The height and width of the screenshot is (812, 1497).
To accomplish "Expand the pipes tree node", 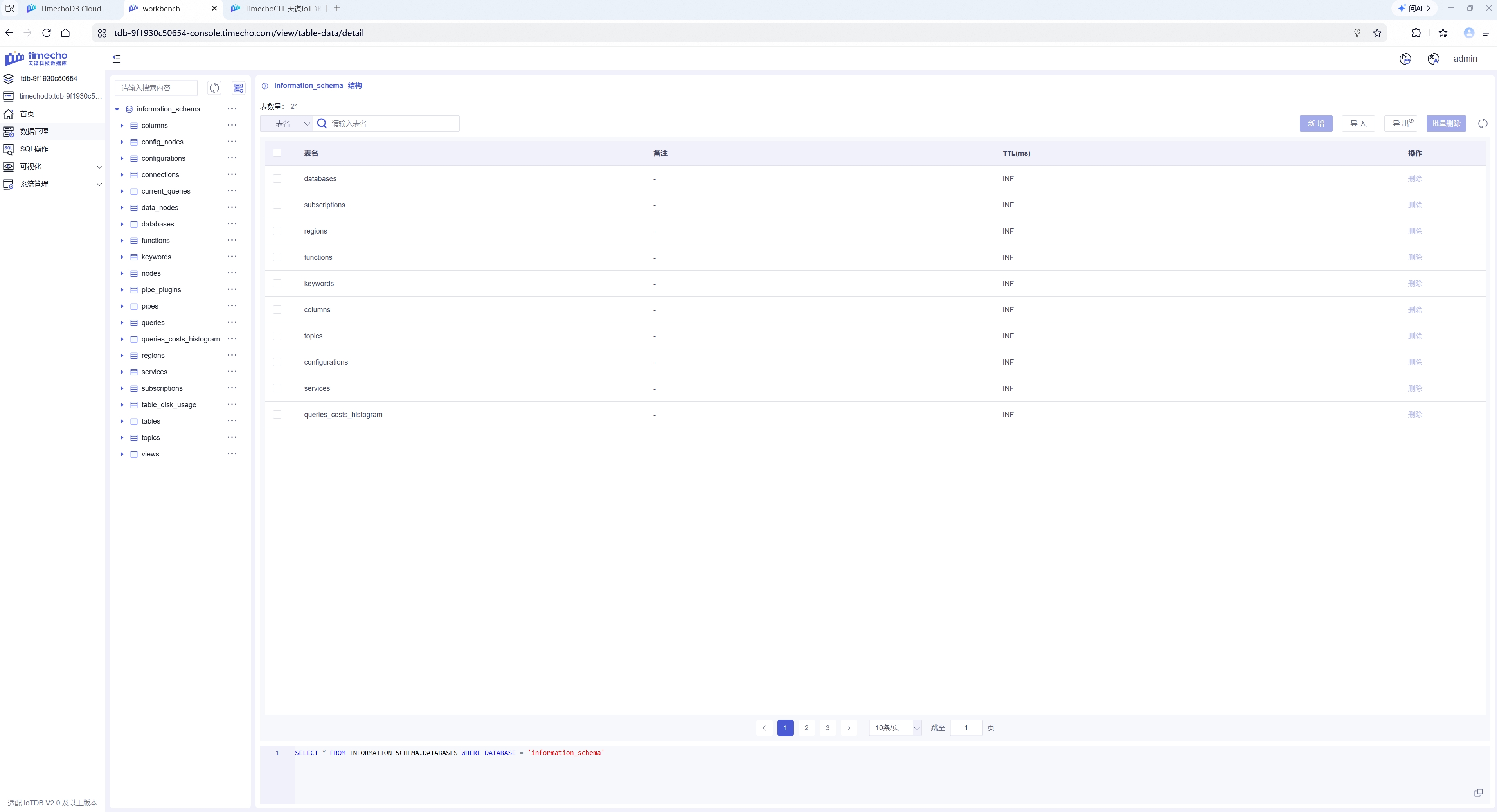I will (121, 306).
